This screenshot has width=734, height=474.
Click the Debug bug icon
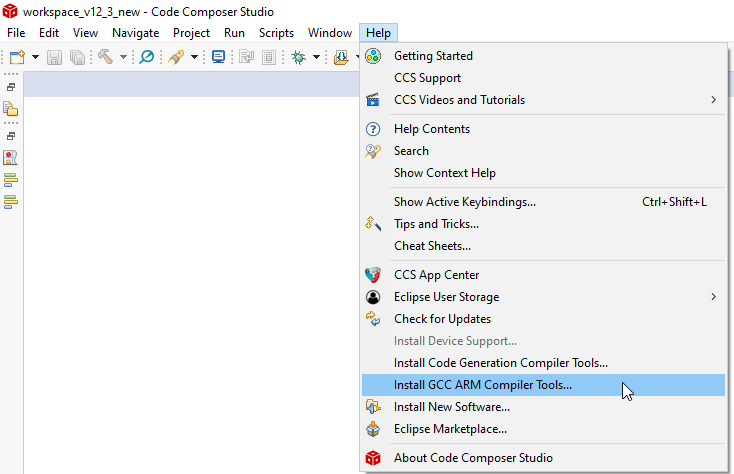tap(298, 57)
